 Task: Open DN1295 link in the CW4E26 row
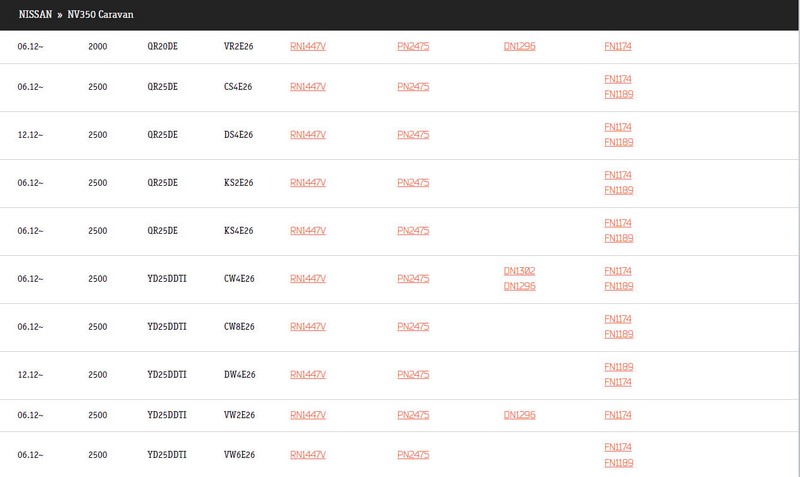point(519,287)
